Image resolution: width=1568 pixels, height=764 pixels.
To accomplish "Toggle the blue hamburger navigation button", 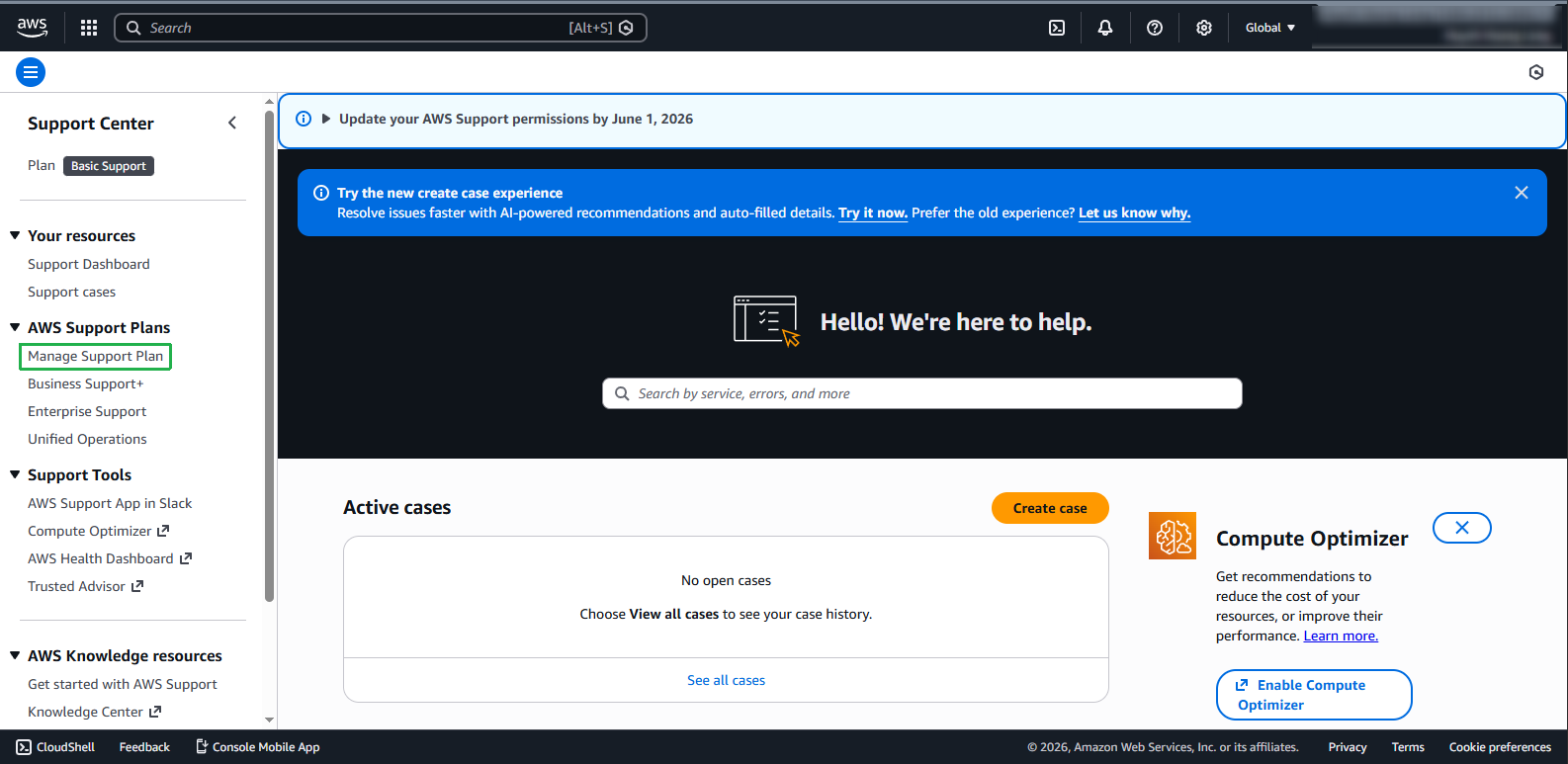I will click(x=31, y=72).
